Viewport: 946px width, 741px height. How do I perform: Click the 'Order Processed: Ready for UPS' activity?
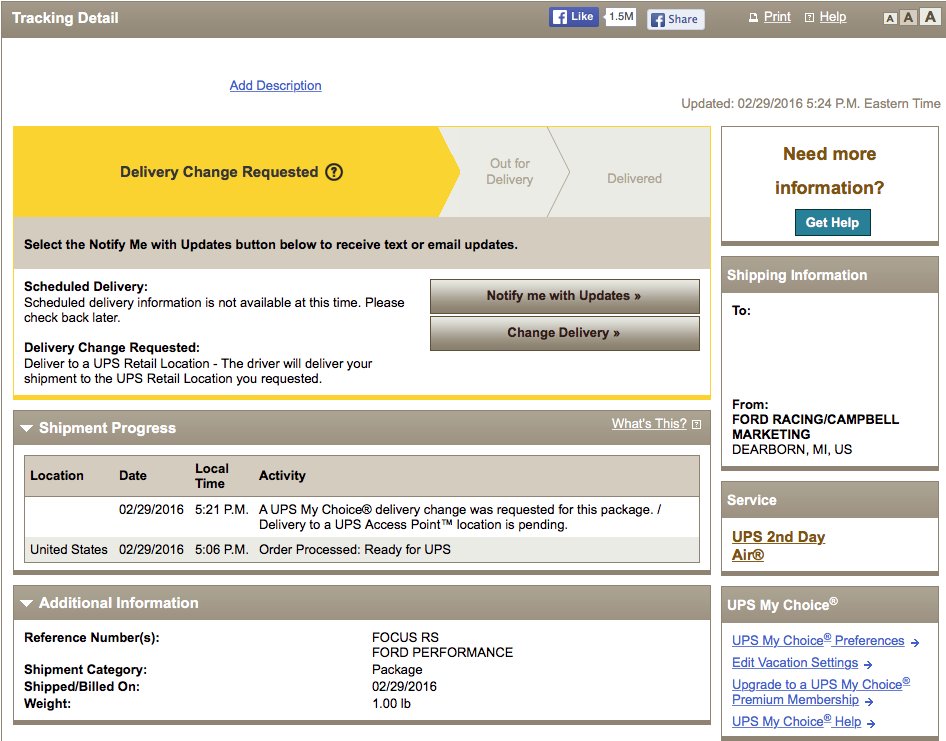355,550
